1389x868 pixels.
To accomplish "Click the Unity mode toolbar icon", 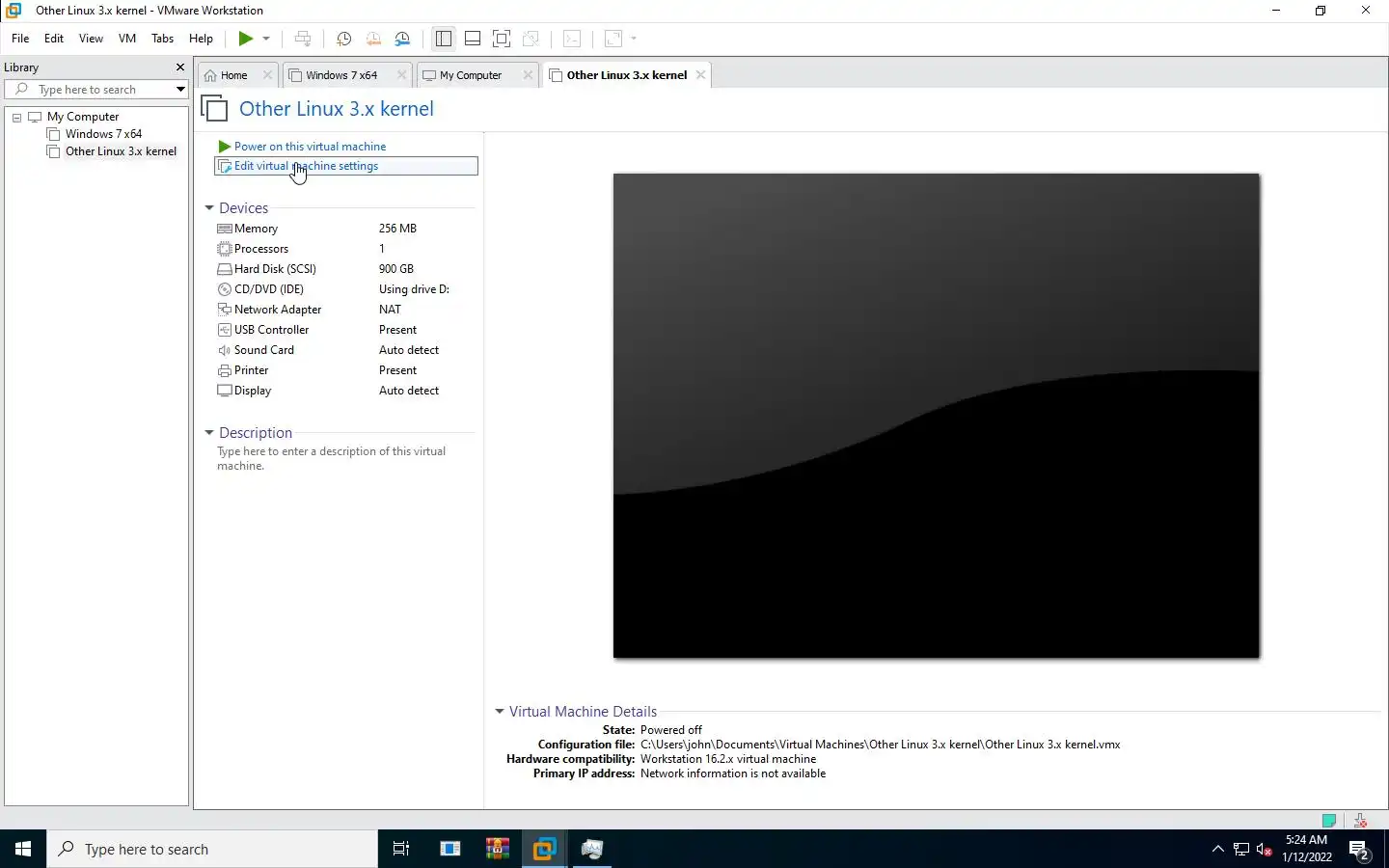I will click(x=531, y=39).
